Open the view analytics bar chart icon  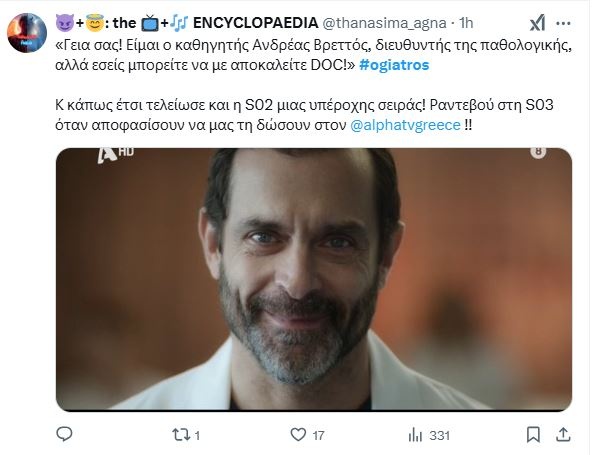pos(415,434)
